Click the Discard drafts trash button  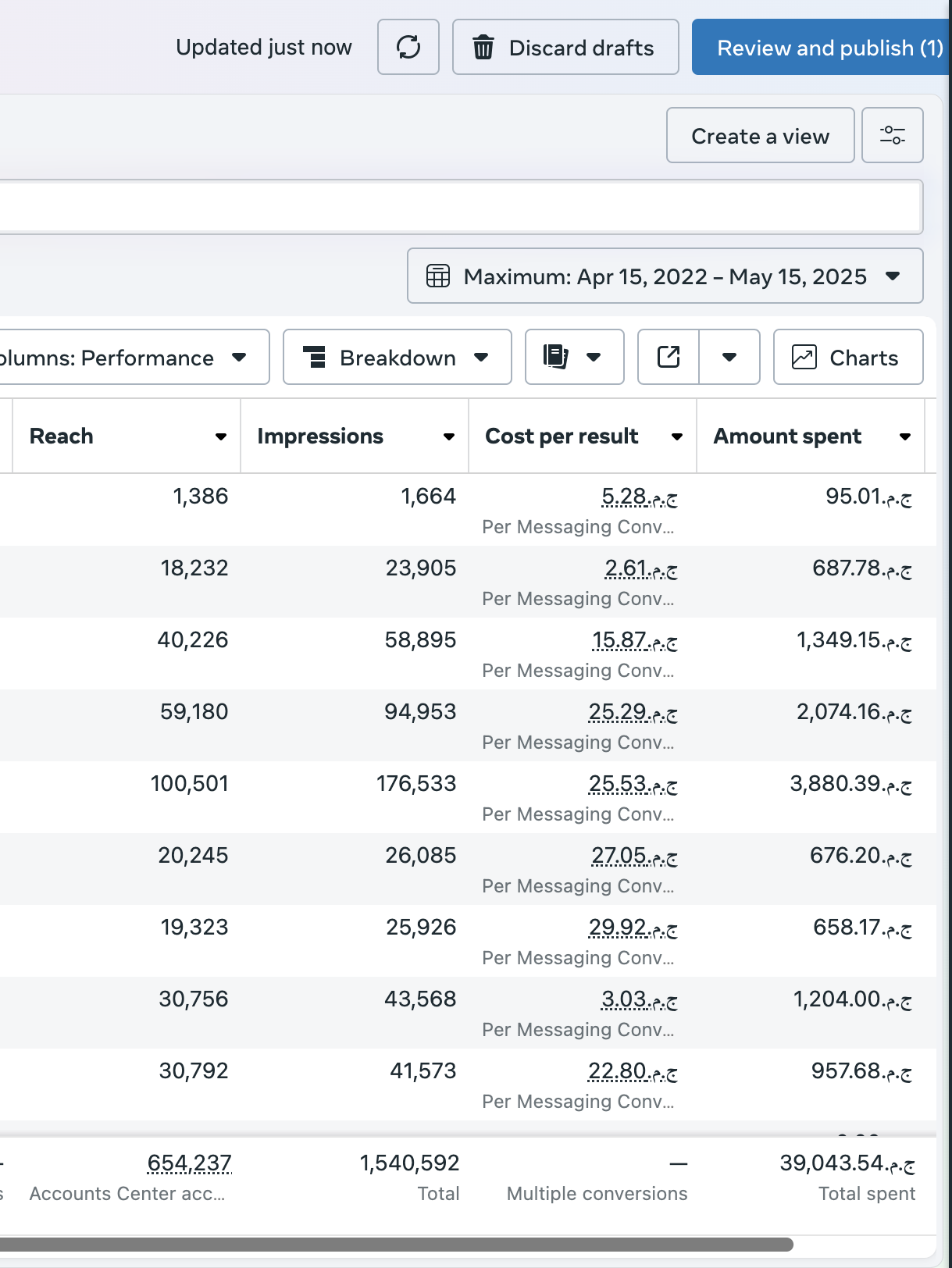pyautogui.click(x=565, y=48)
